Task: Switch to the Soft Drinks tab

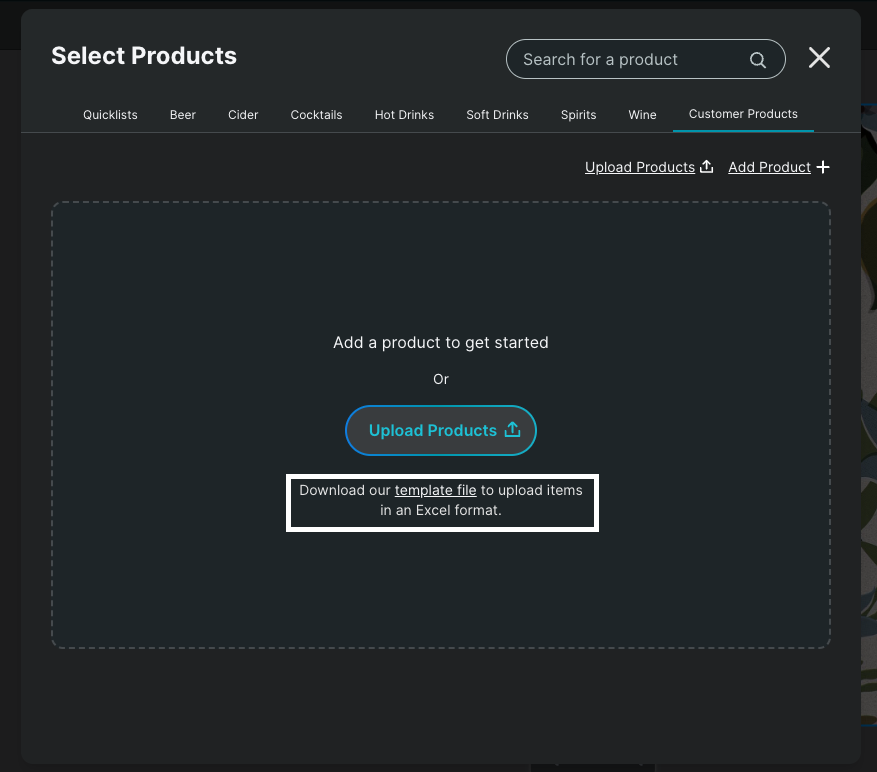Action: coord(497,115)
